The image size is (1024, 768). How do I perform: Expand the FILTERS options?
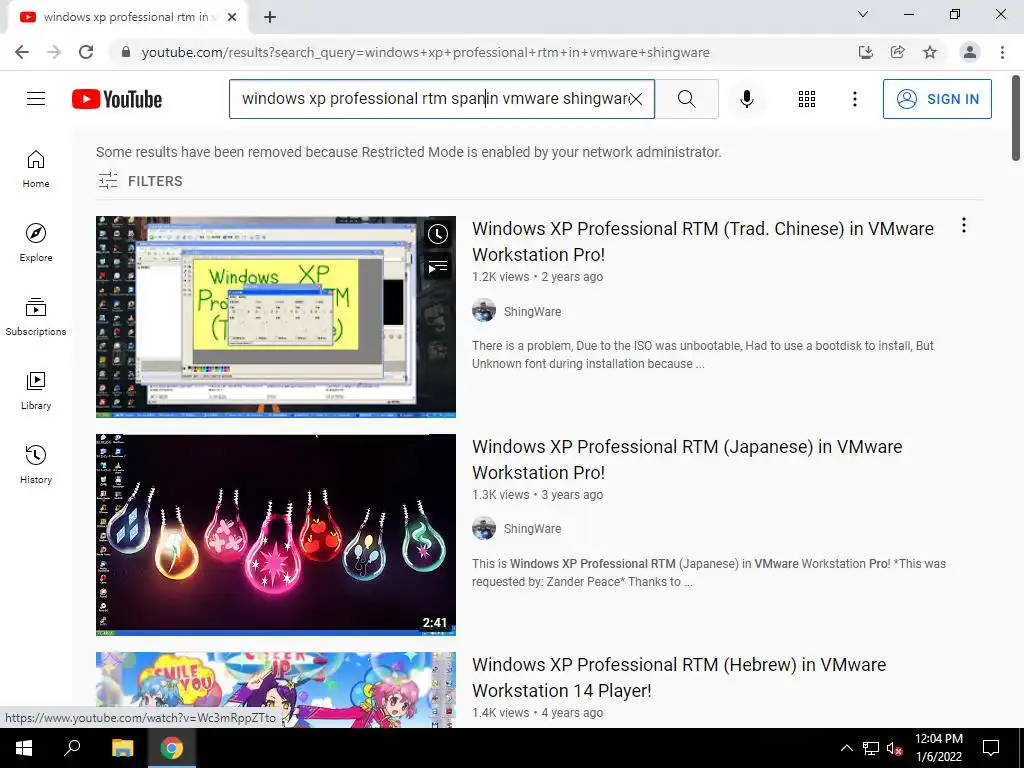click(x=140, y=181)
